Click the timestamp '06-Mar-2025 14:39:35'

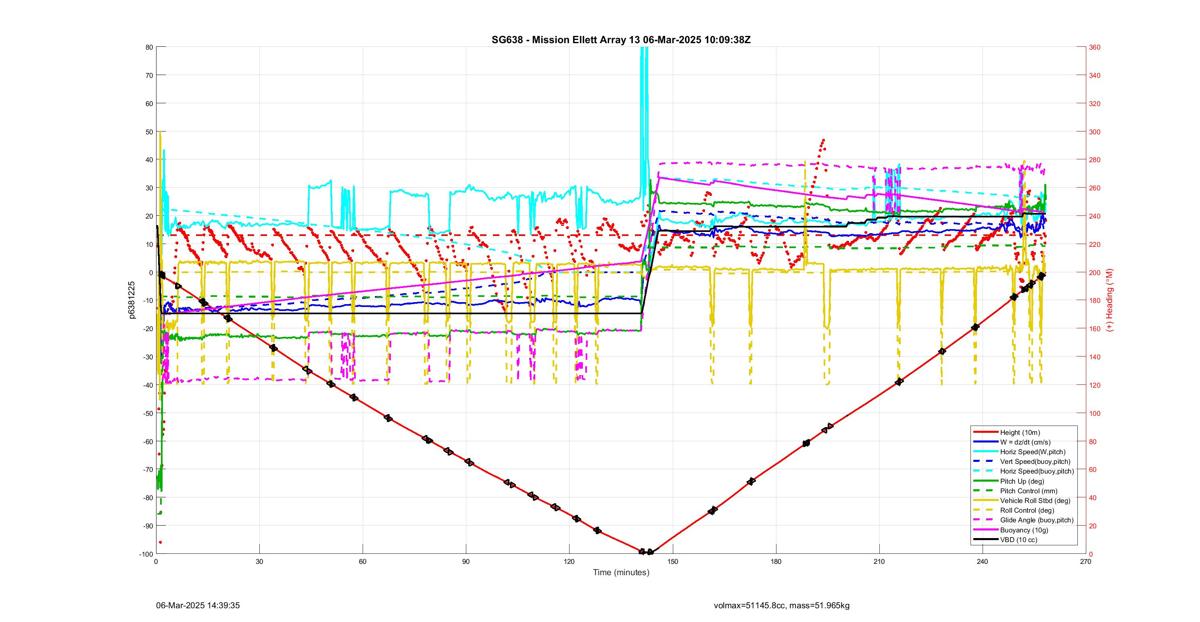[198, 605]
